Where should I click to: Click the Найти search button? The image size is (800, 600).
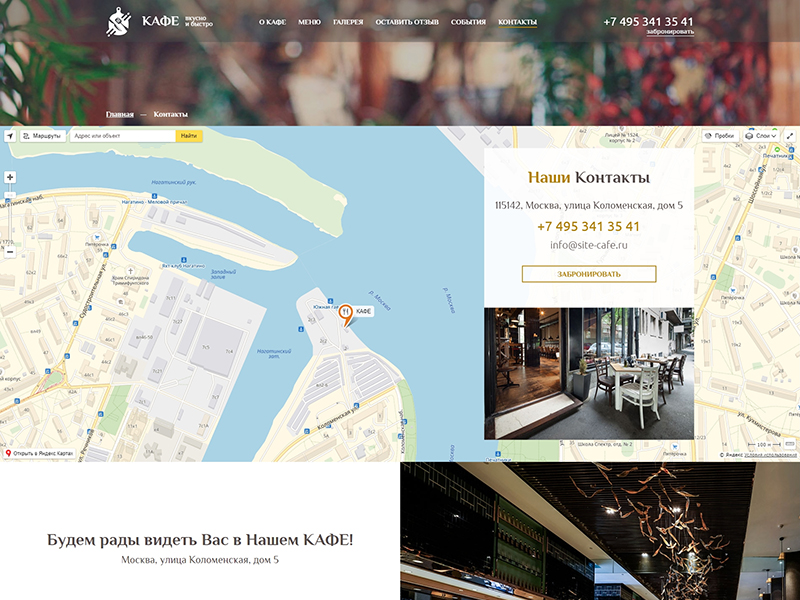coord(189,136)
